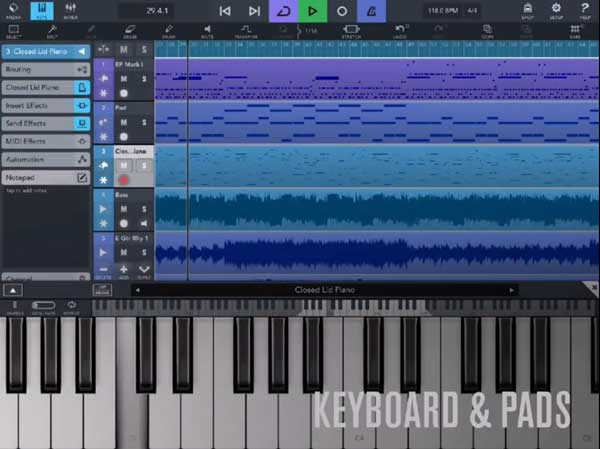Open the Help menu
The image size is (600, 449).
coord(583,11)
